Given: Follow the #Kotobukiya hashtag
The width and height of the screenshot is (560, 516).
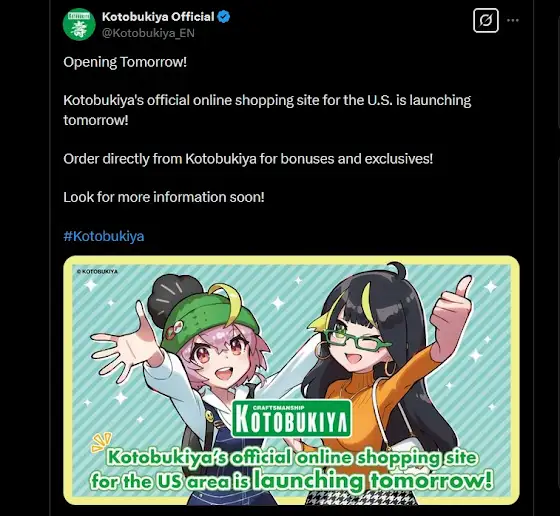Looking at the screenshot, I should (x=104, y=236).
